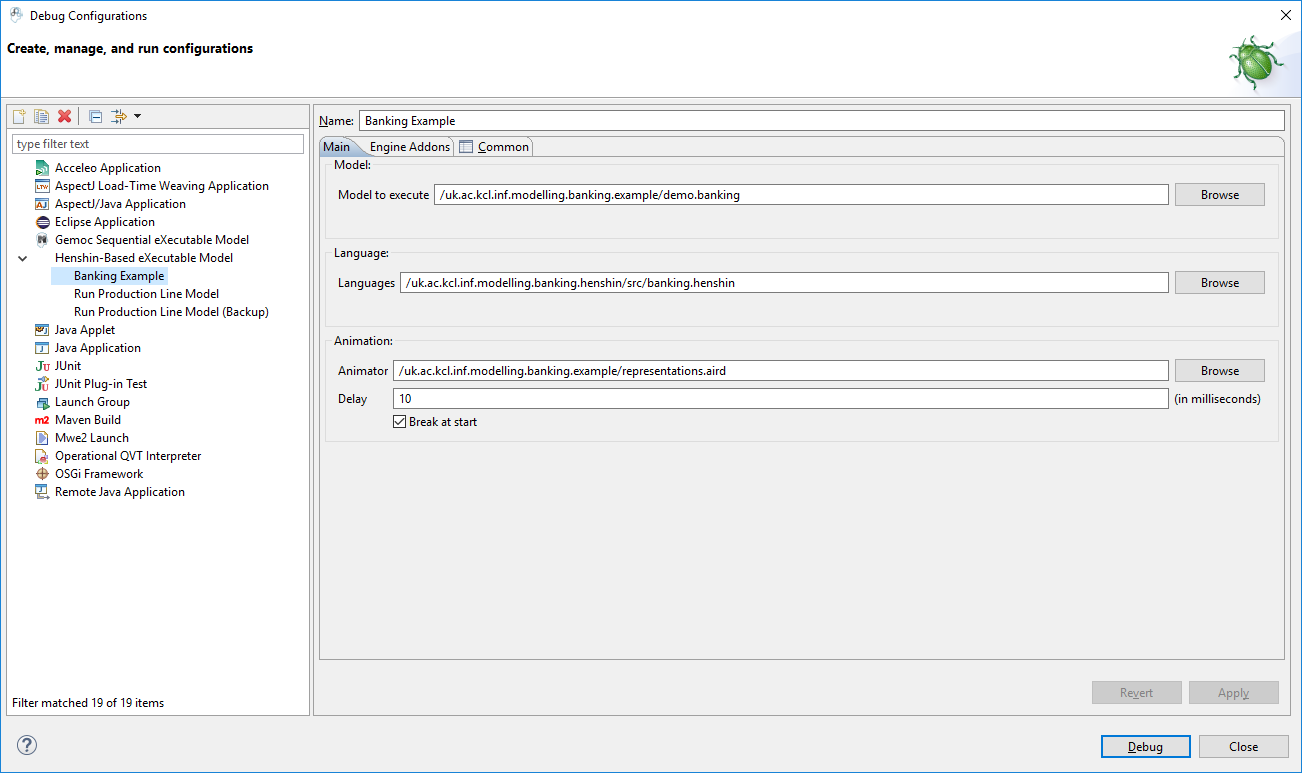The width and height of the screenshot is (1302, 773).
Task: Switch to the Main tab
Action: pos(337,147)
